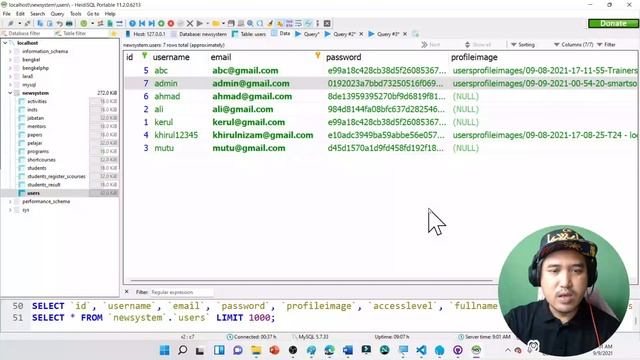Select the students_register_scourses table
The height and width of the screenshot is (360, 640).
(56, 176)
